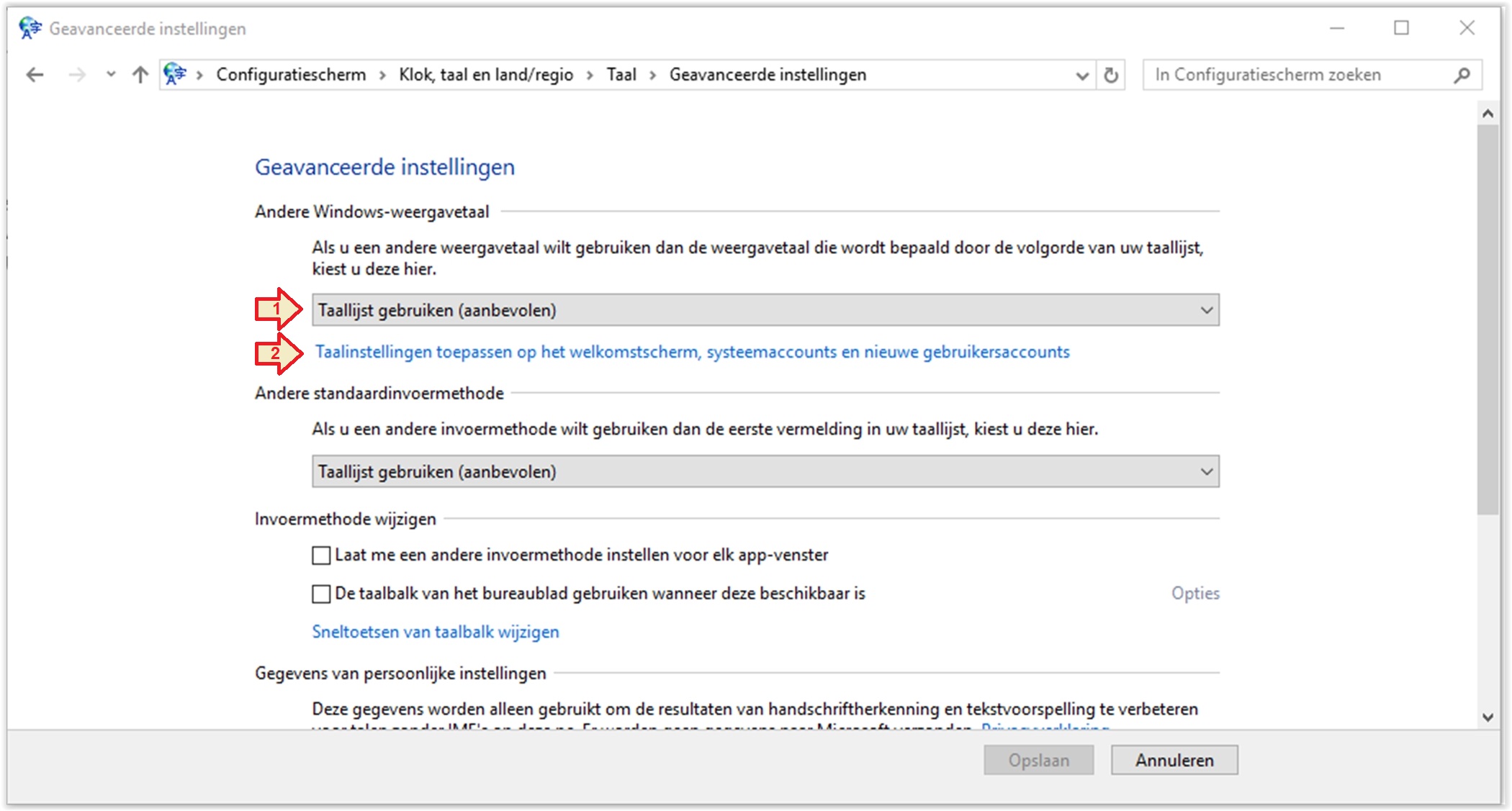
Task: Enable different input method per app window
Action: [321, 555]
